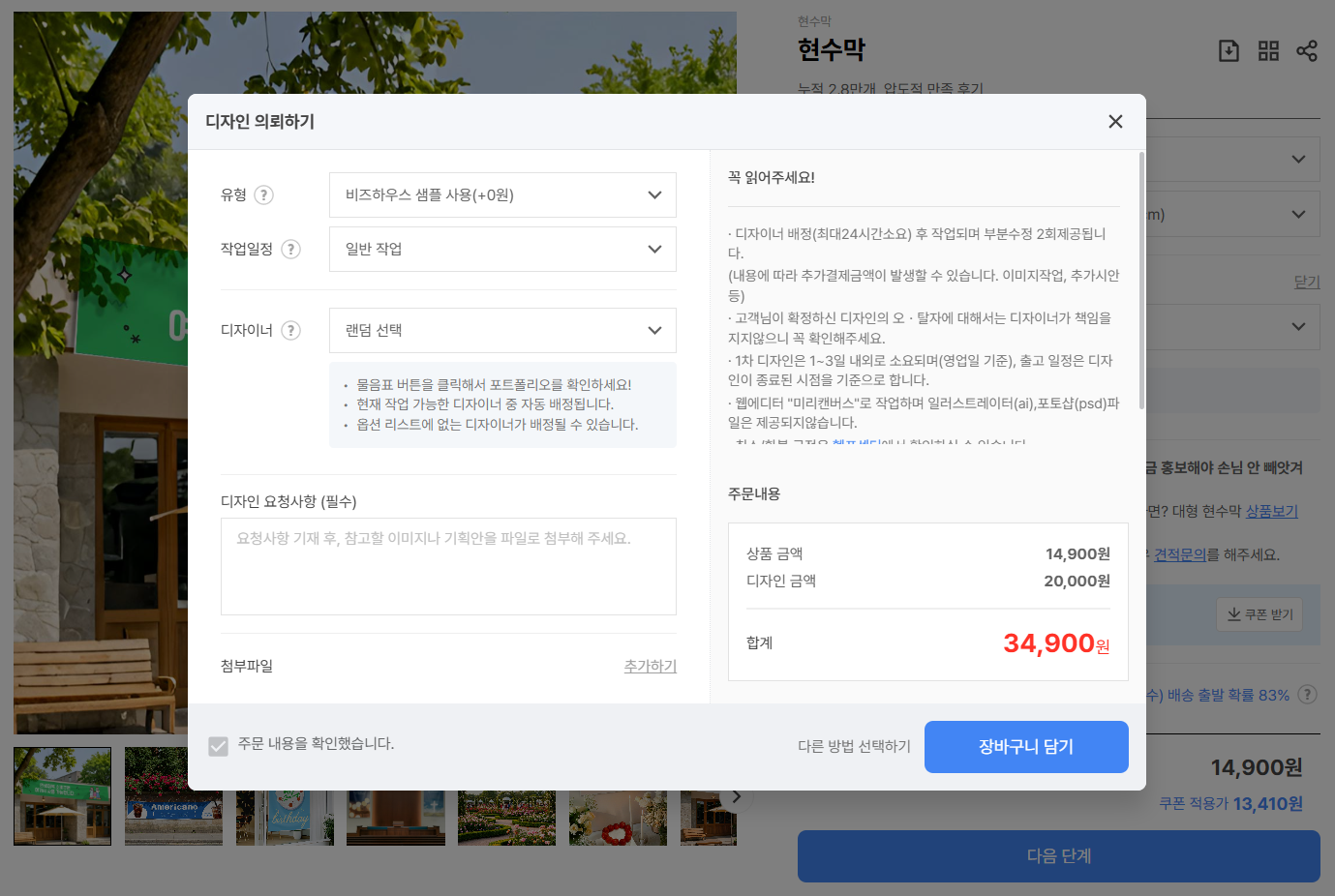Click the 다음 단계 button
Viewport: 1335px width, 896px height.
click(x=1059, y=856)
